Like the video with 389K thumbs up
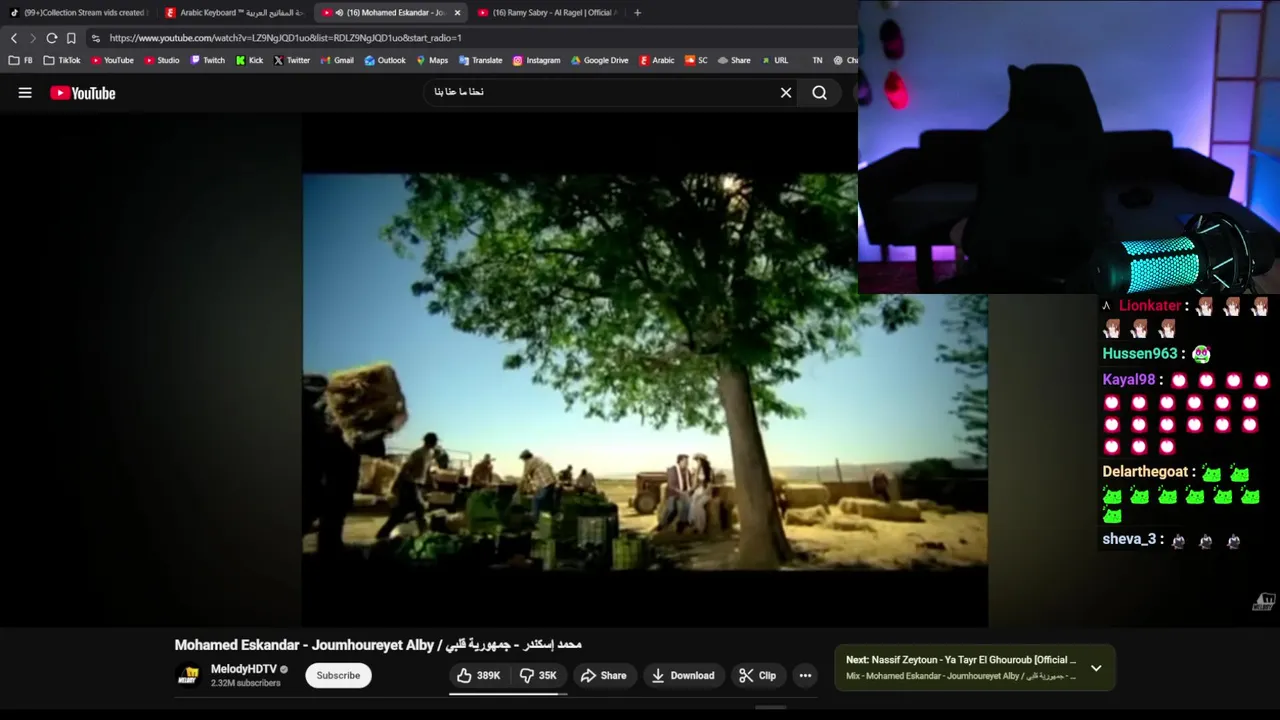This screenshot has width=1280, height=720. point(479,676)
